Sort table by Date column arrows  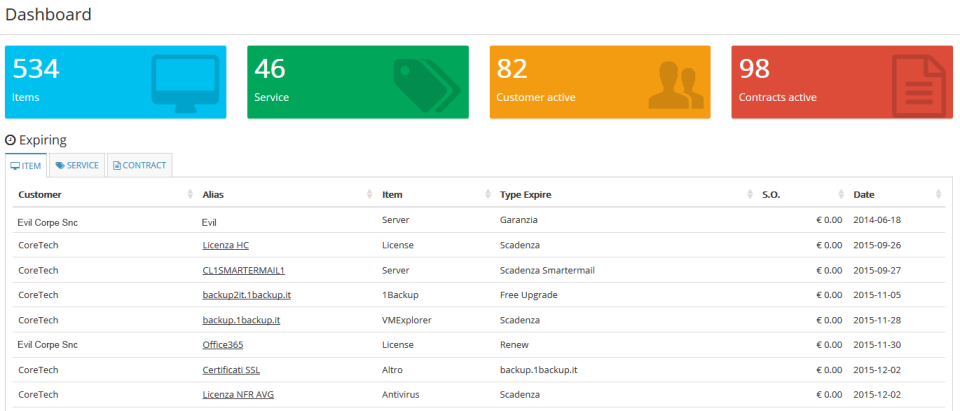[x=939, y=194]
